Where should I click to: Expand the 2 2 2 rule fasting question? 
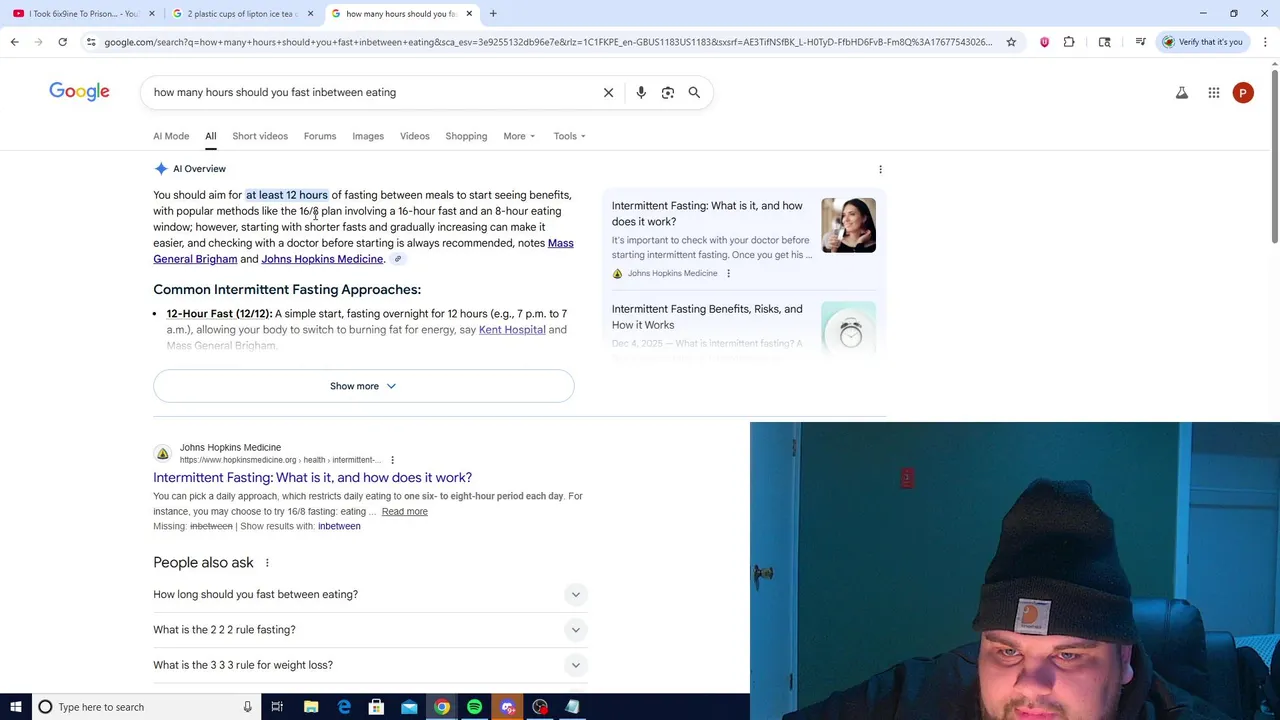[x=369, y=630]
